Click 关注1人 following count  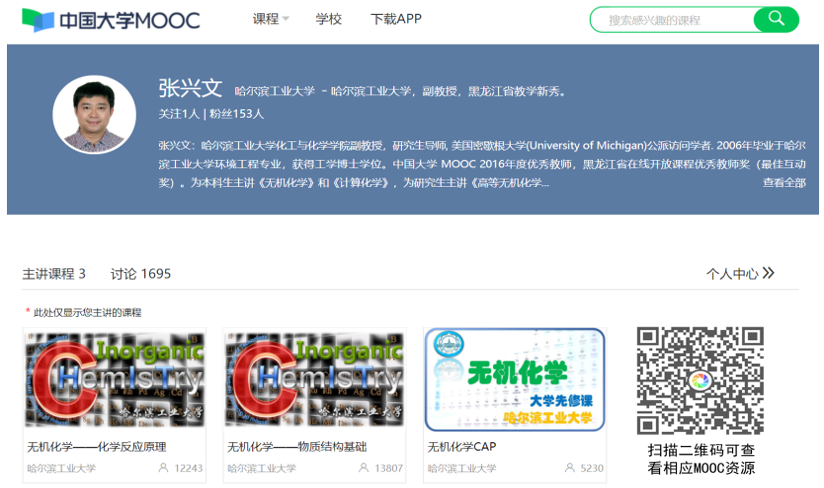179,113
